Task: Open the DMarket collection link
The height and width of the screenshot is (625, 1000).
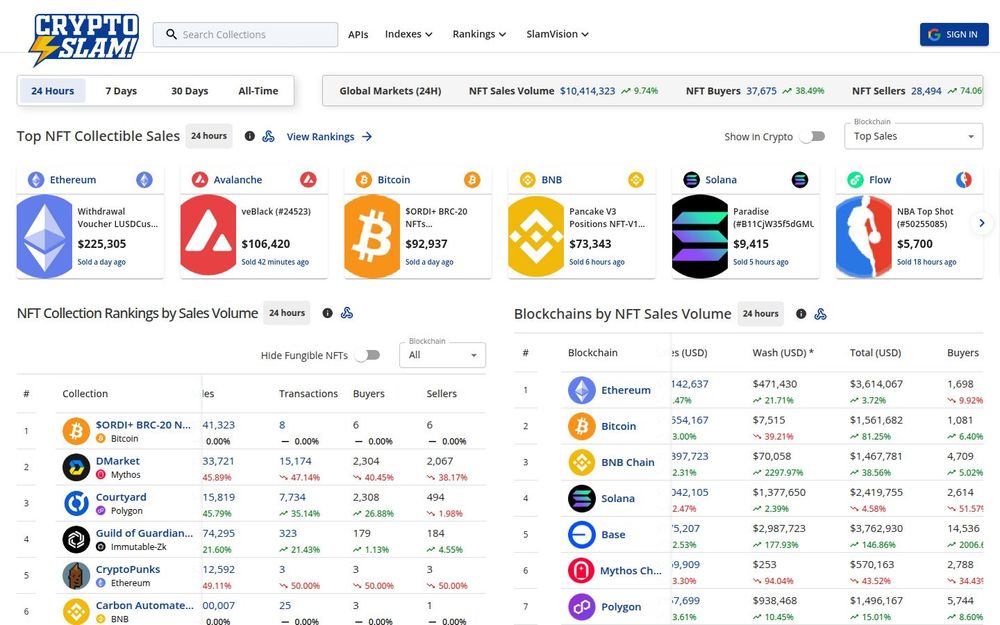Action: coord(117,461)
